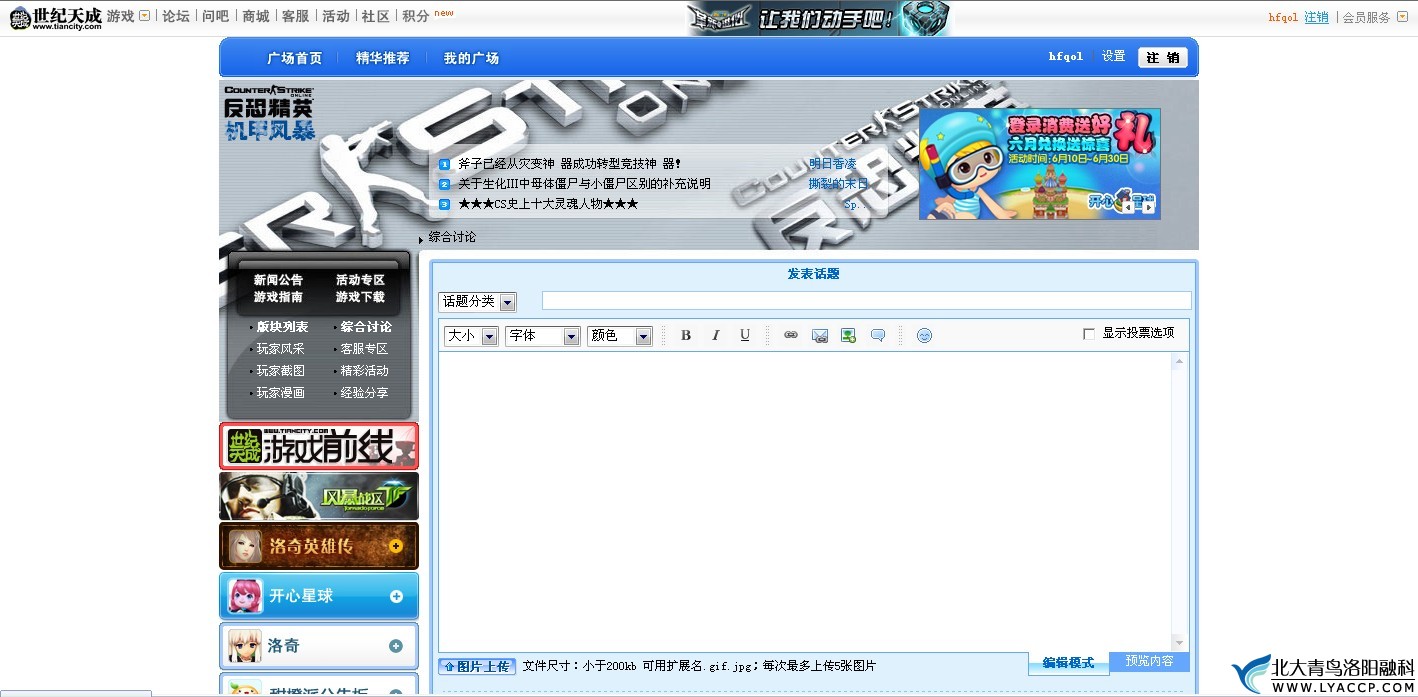
Task: Open 商城 in the top menu
Action: [255, 16]
